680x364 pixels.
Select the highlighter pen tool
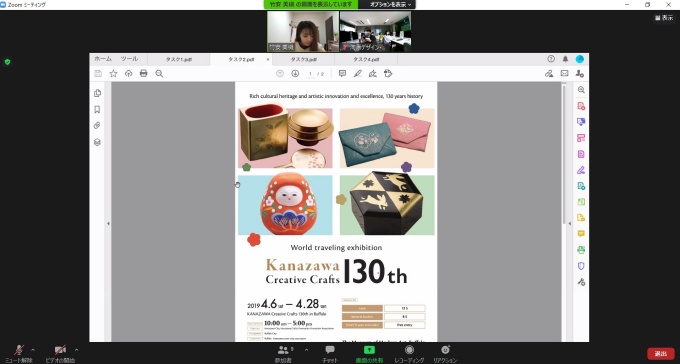point(357,74)
